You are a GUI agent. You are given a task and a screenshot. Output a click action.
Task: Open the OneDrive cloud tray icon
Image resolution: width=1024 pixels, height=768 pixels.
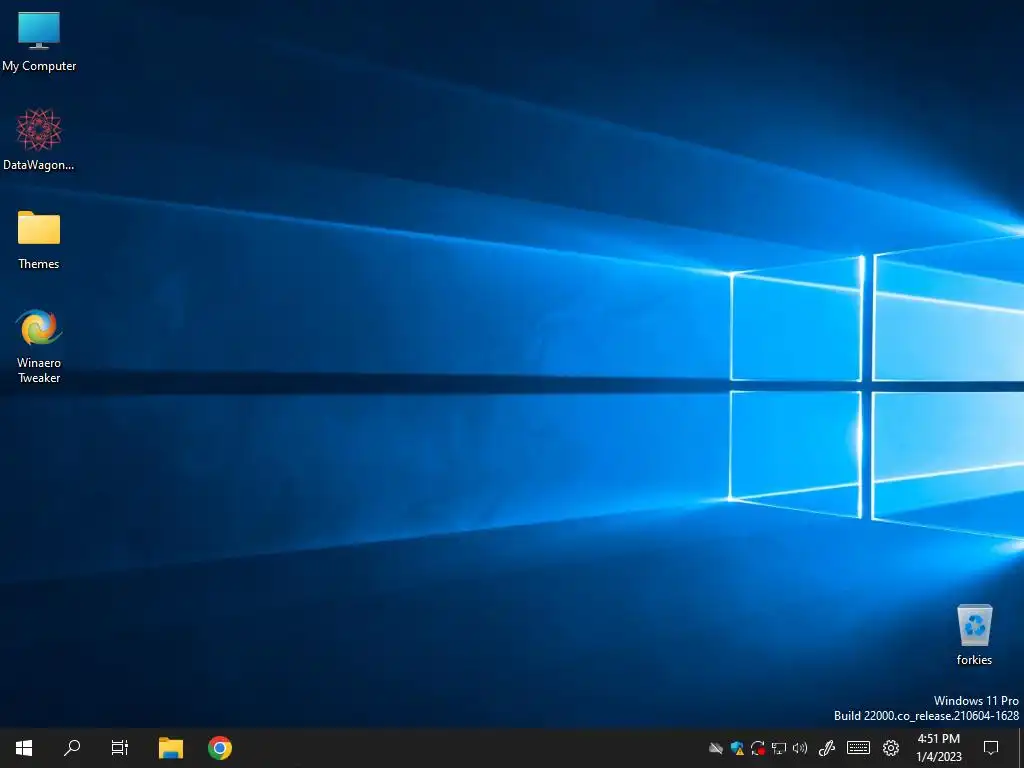pyautogui.click(x=716, y=748)
